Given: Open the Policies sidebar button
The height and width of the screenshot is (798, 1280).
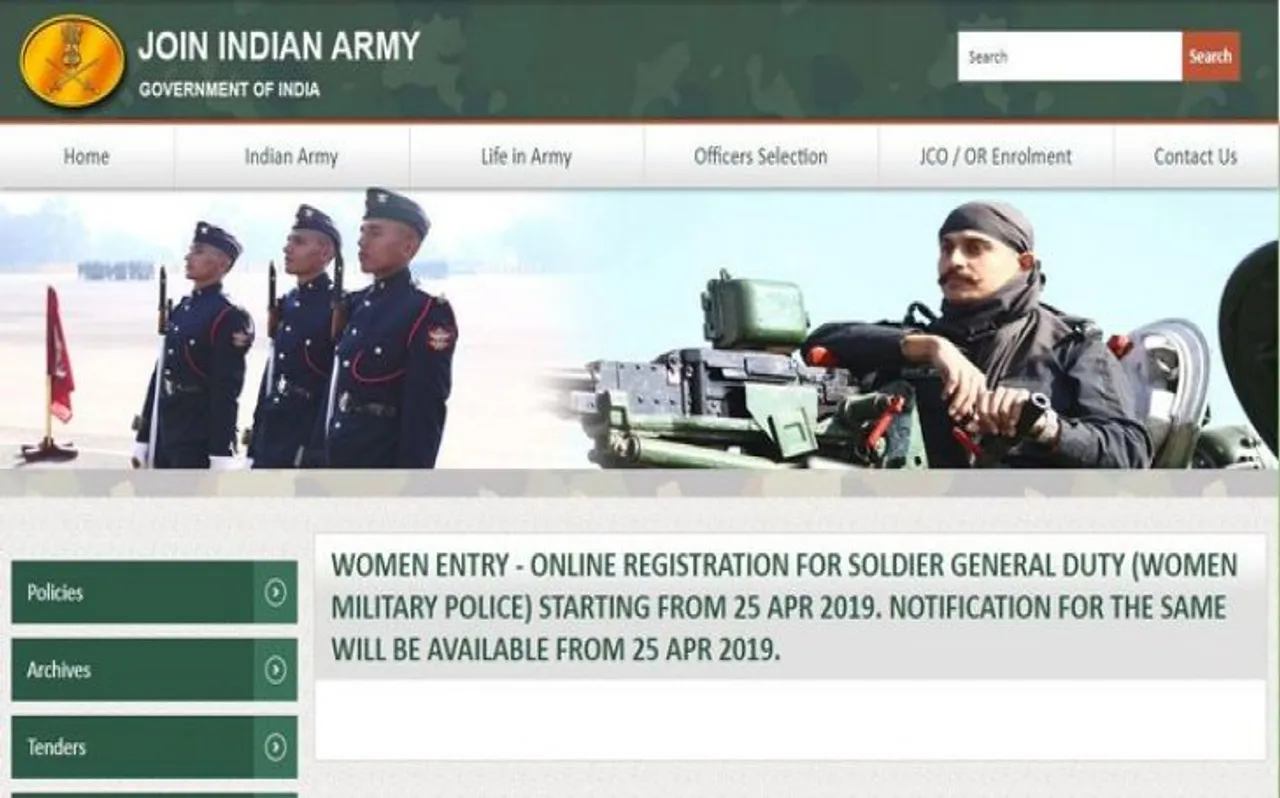Looking at the screenshot, I should (x=154, y=592).
